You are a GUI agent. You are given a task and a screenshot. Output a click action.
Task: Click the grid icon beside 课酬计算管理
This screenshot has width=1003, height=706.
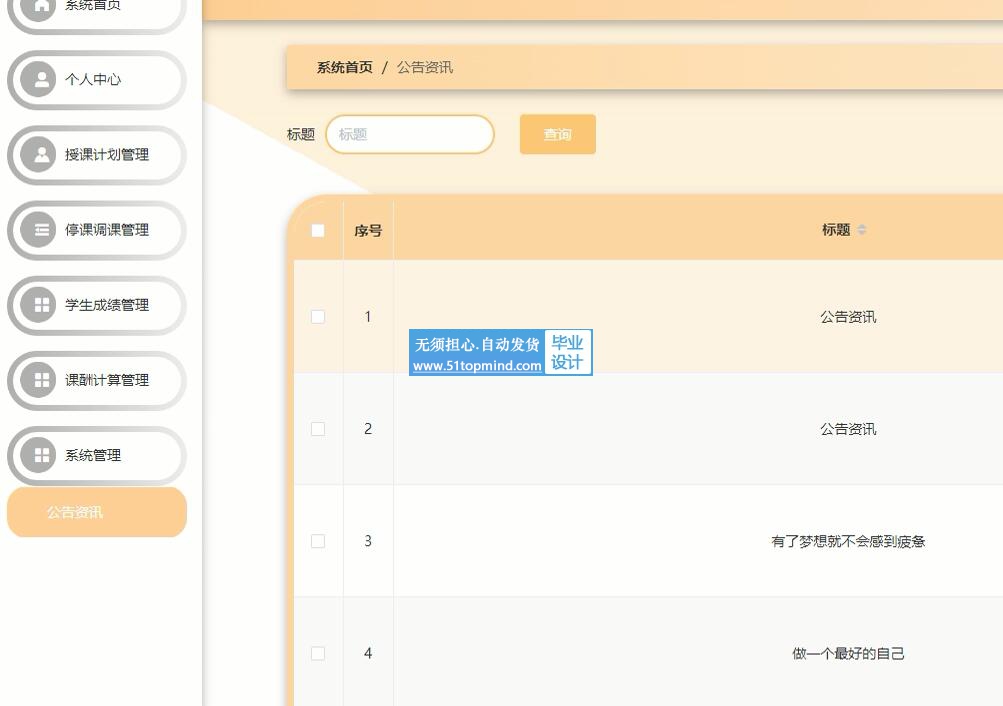point(42,380)
